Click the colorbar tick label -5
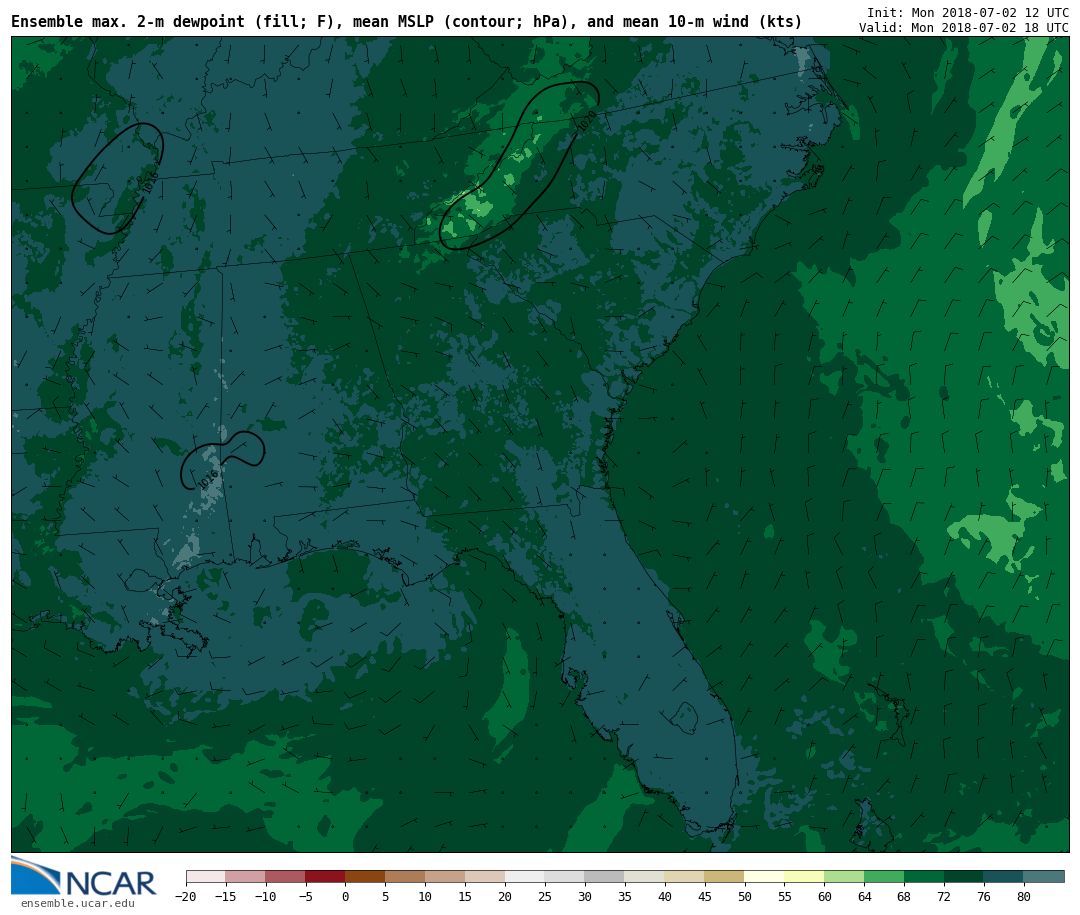Screen dimensions: 1080x915 pyautogui.click(x=305, y=896)
